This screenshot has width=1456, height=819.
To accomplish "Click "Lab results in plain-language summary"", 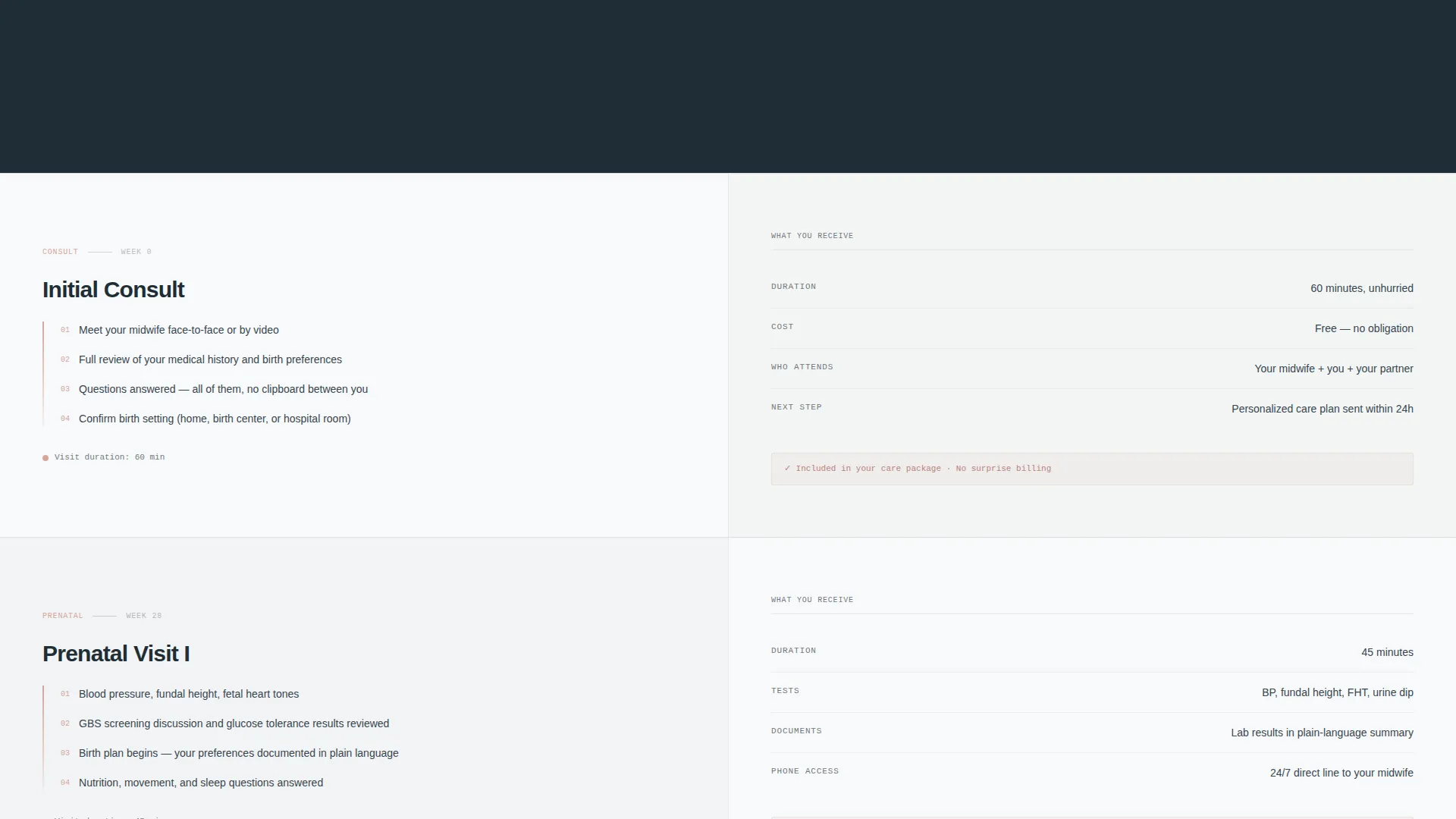I will click(x=1322, y=733).
